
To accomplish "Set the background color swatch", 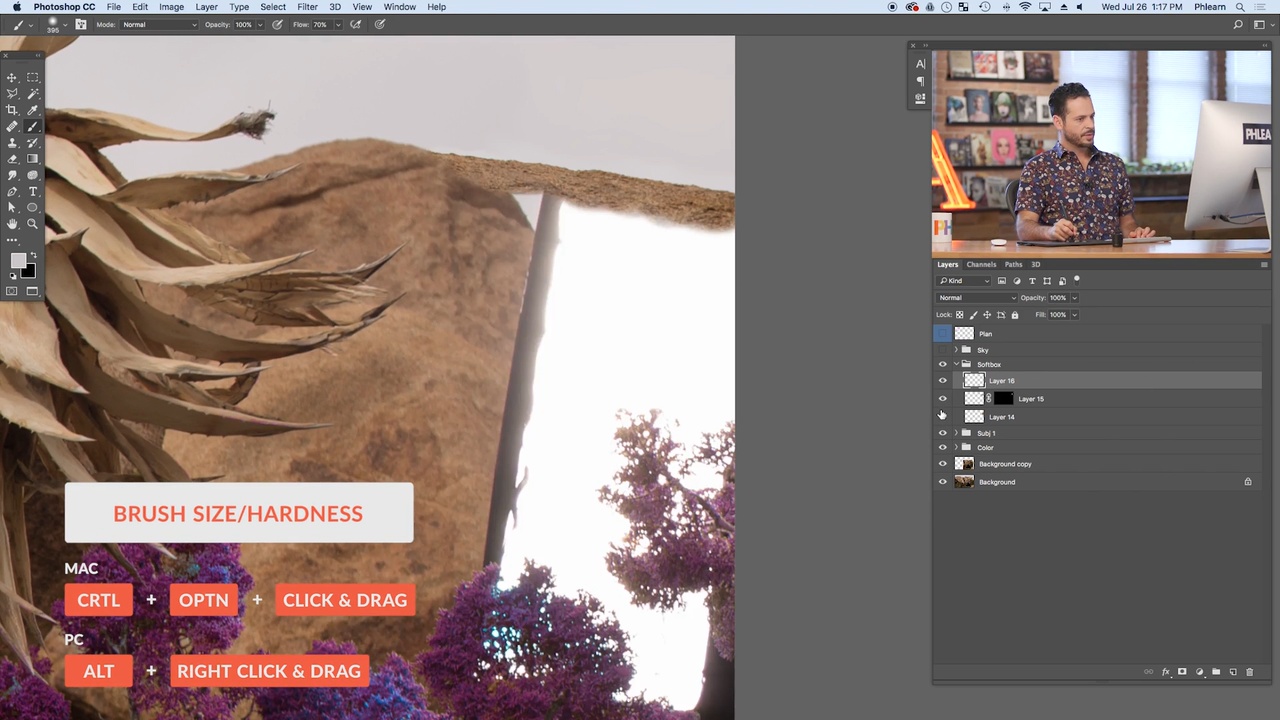I will coord(28,271).
